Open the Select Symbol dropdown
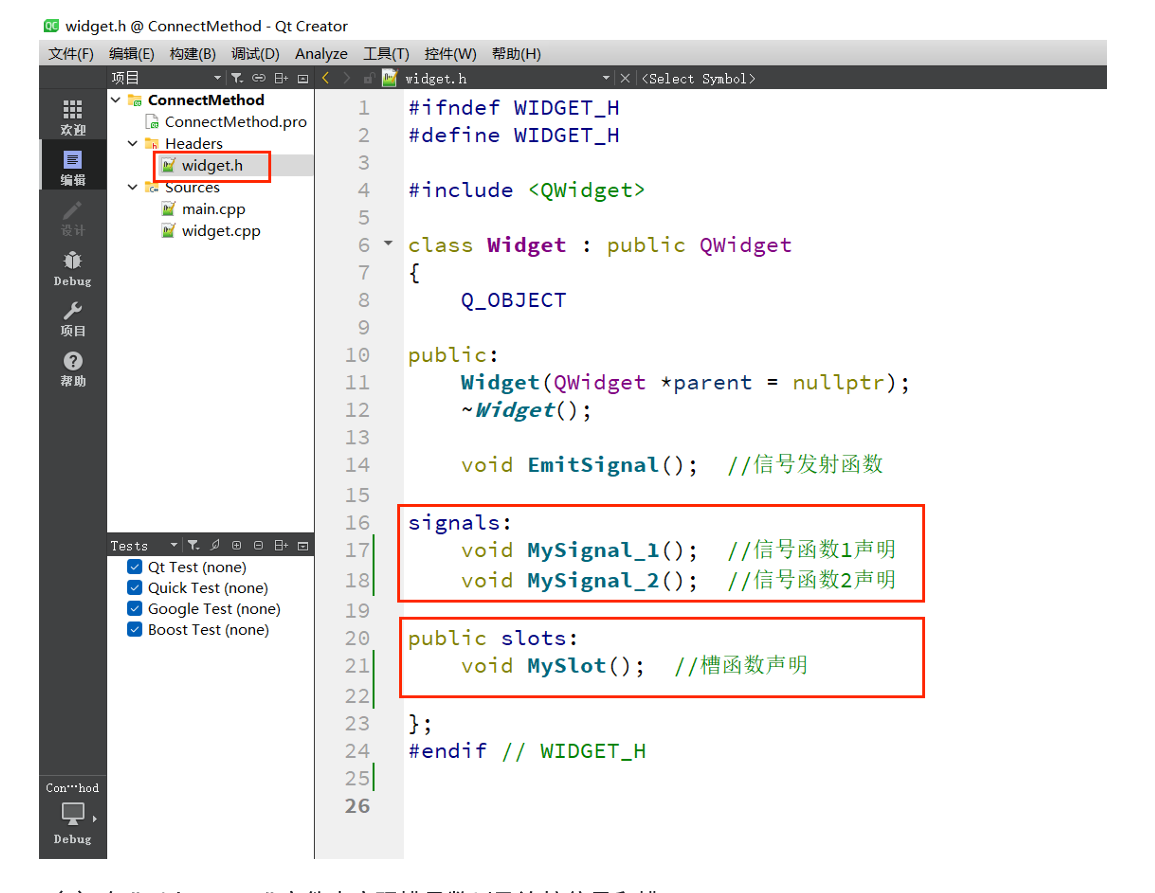 698,78
